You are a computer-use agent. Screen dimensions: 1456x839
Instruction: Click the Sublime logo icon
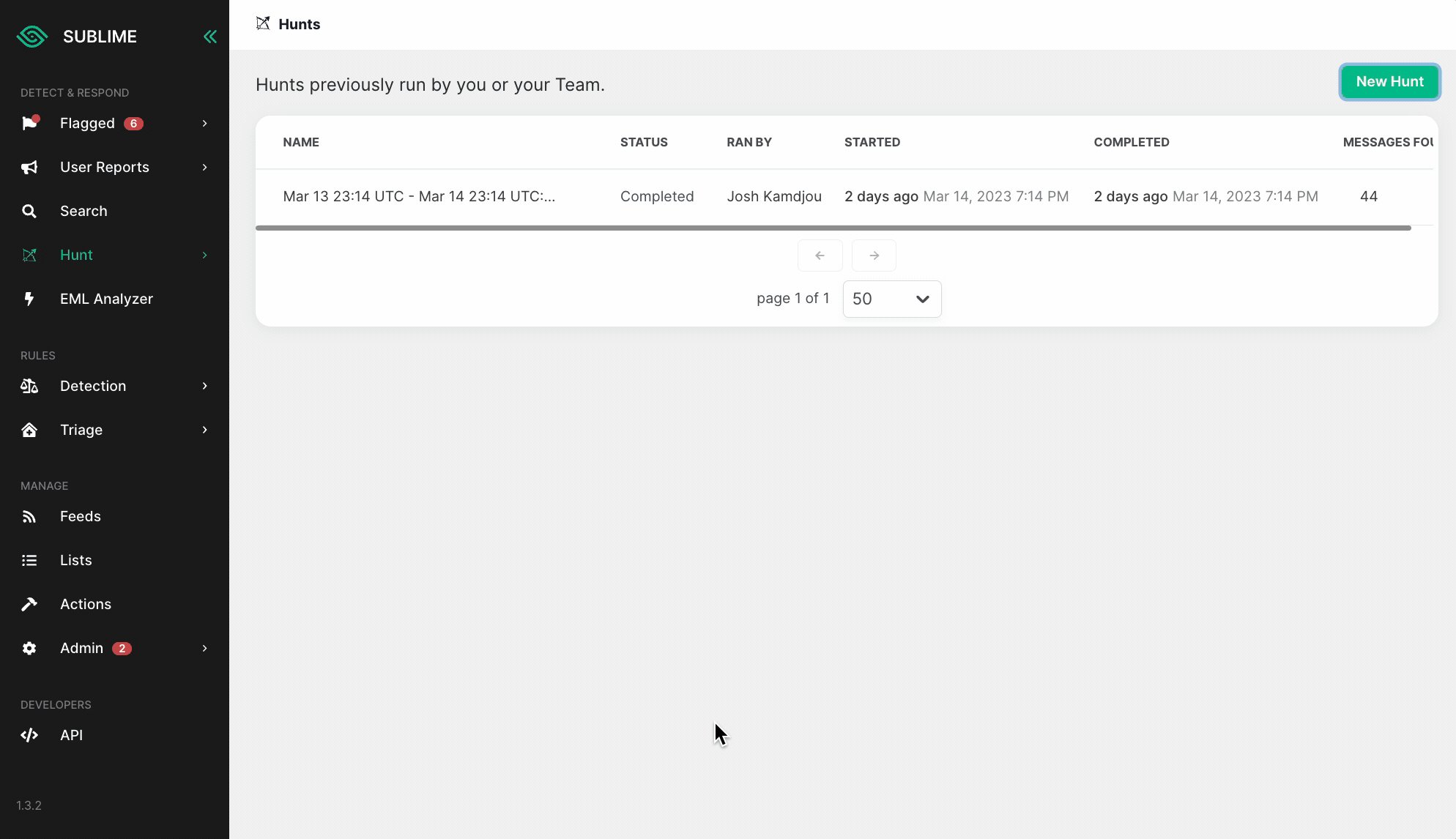click(32, 37)
